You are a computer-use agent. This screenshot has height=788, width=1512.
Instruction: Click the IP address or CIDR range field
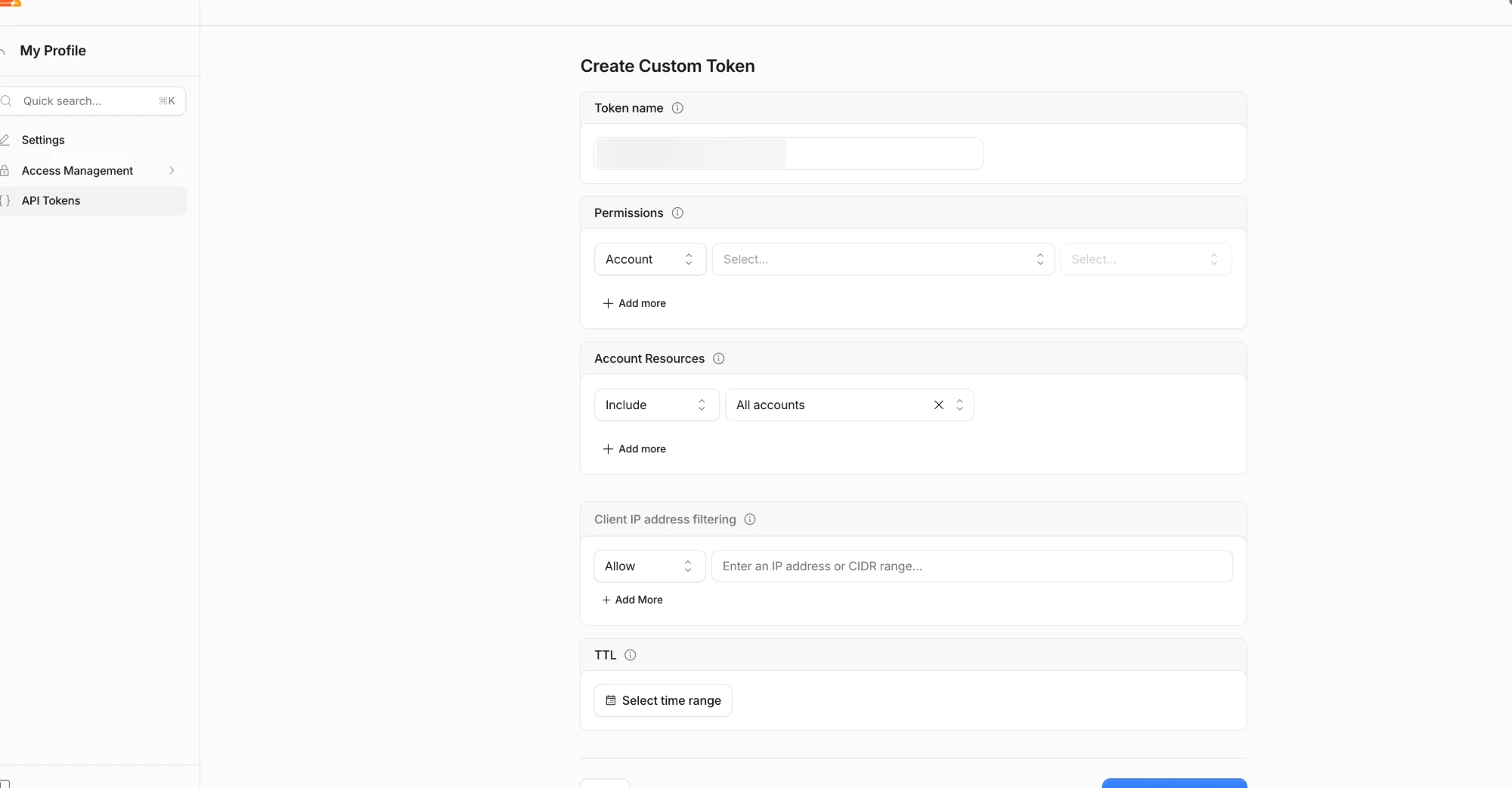tap(972, 566)
